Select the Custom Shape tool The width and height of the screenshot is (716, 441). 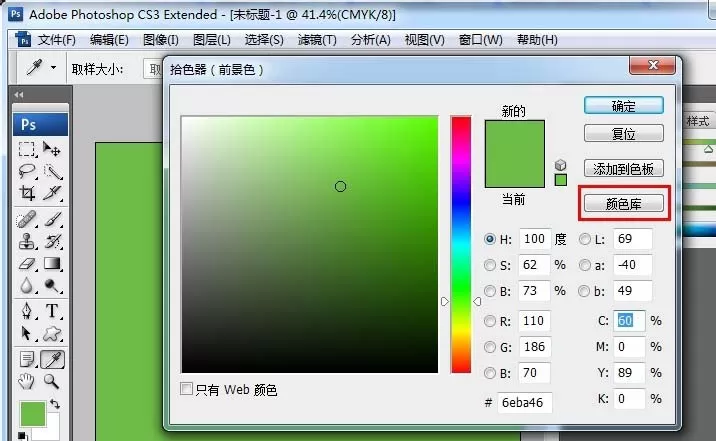pyautogui.click(x=52, y=333)
